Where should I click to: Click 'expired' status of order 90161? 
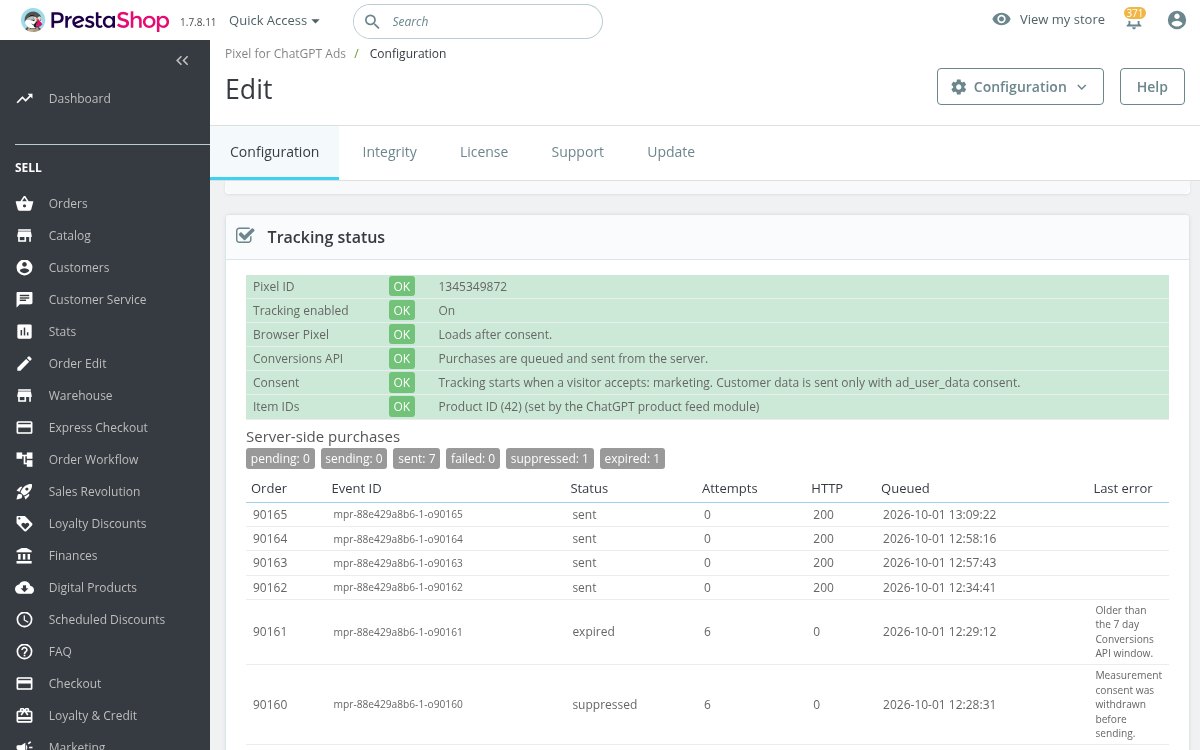click(593, 632)
